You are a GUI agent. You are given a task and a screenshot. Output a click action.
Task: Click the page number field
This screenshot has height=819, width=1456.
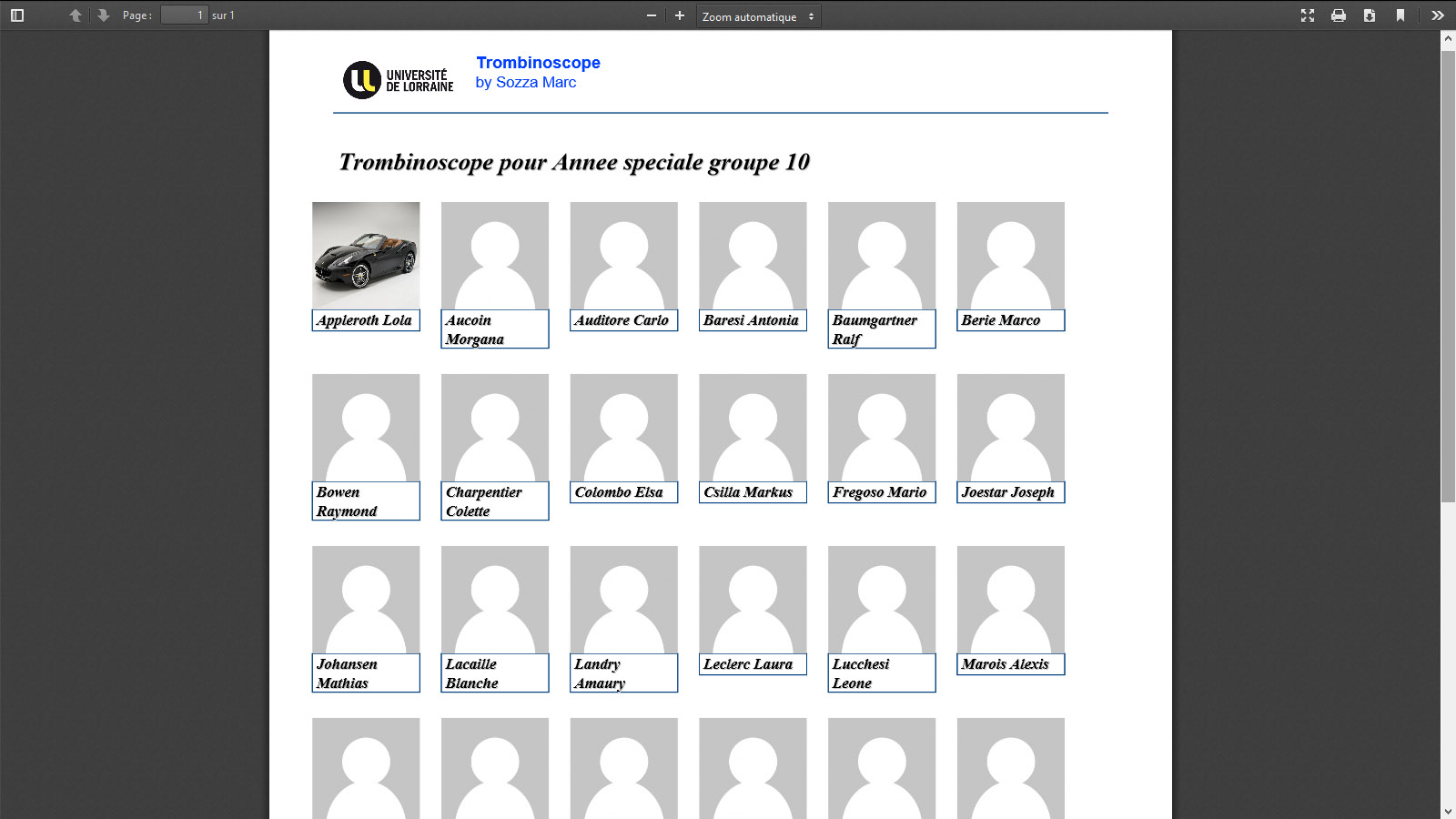184,15
